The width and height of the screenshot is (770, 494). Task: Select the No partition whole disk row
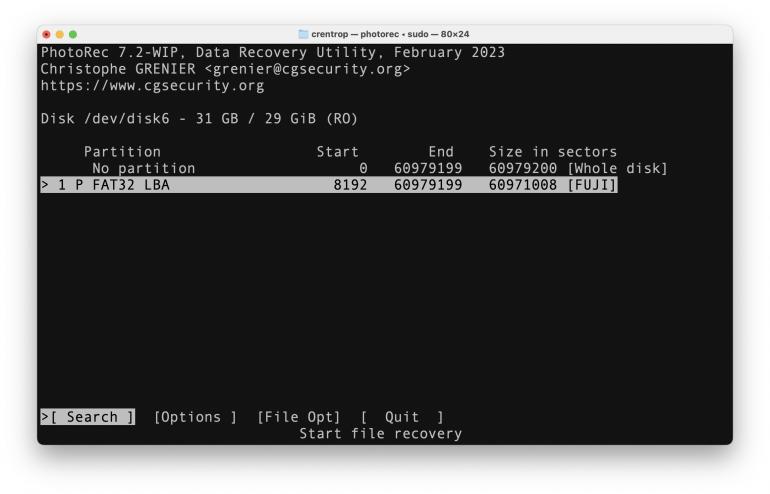(x=143, y=168)
